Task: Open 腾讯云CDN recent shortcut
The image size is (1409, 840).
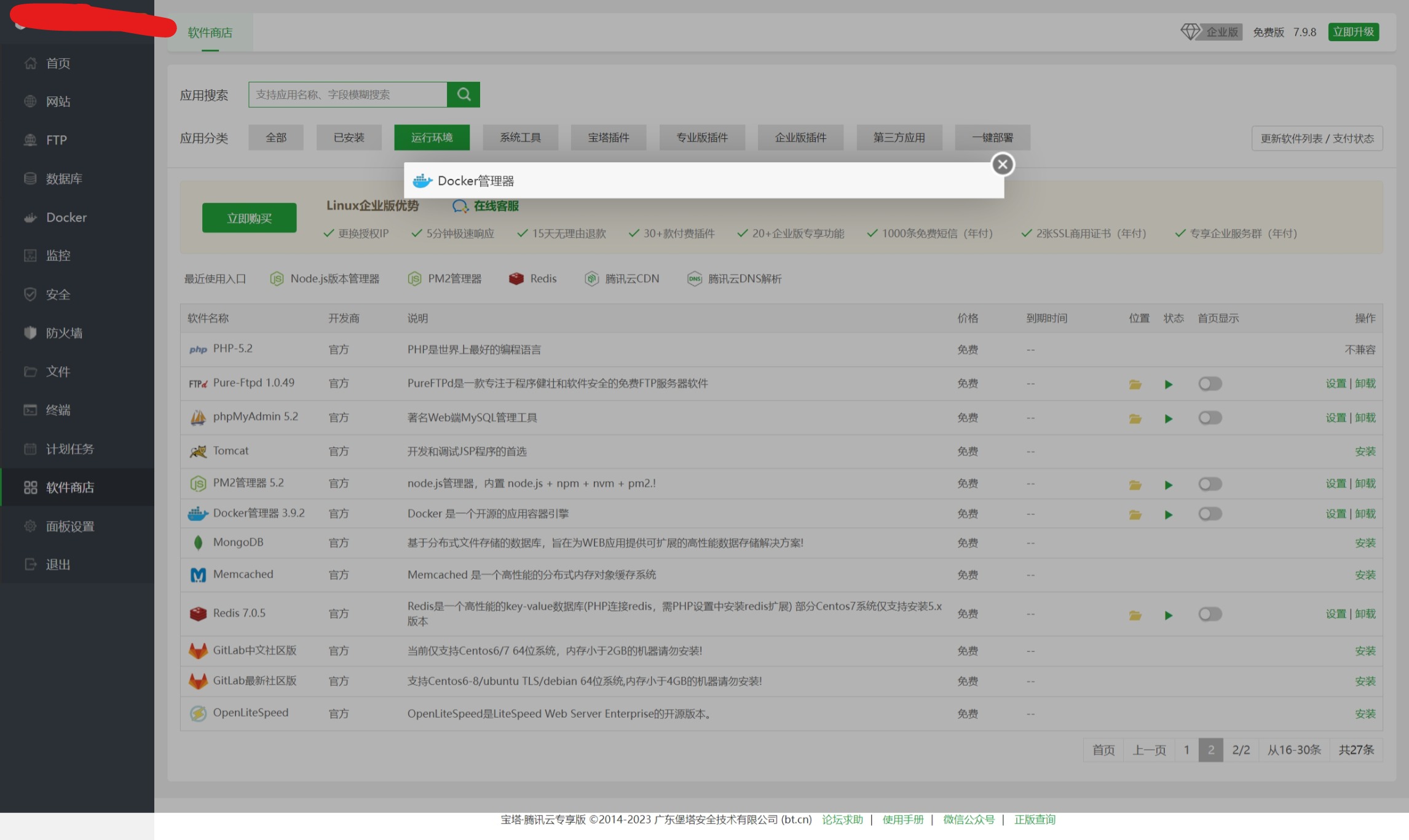Action: pyautogui.click(x=622, y=279)
